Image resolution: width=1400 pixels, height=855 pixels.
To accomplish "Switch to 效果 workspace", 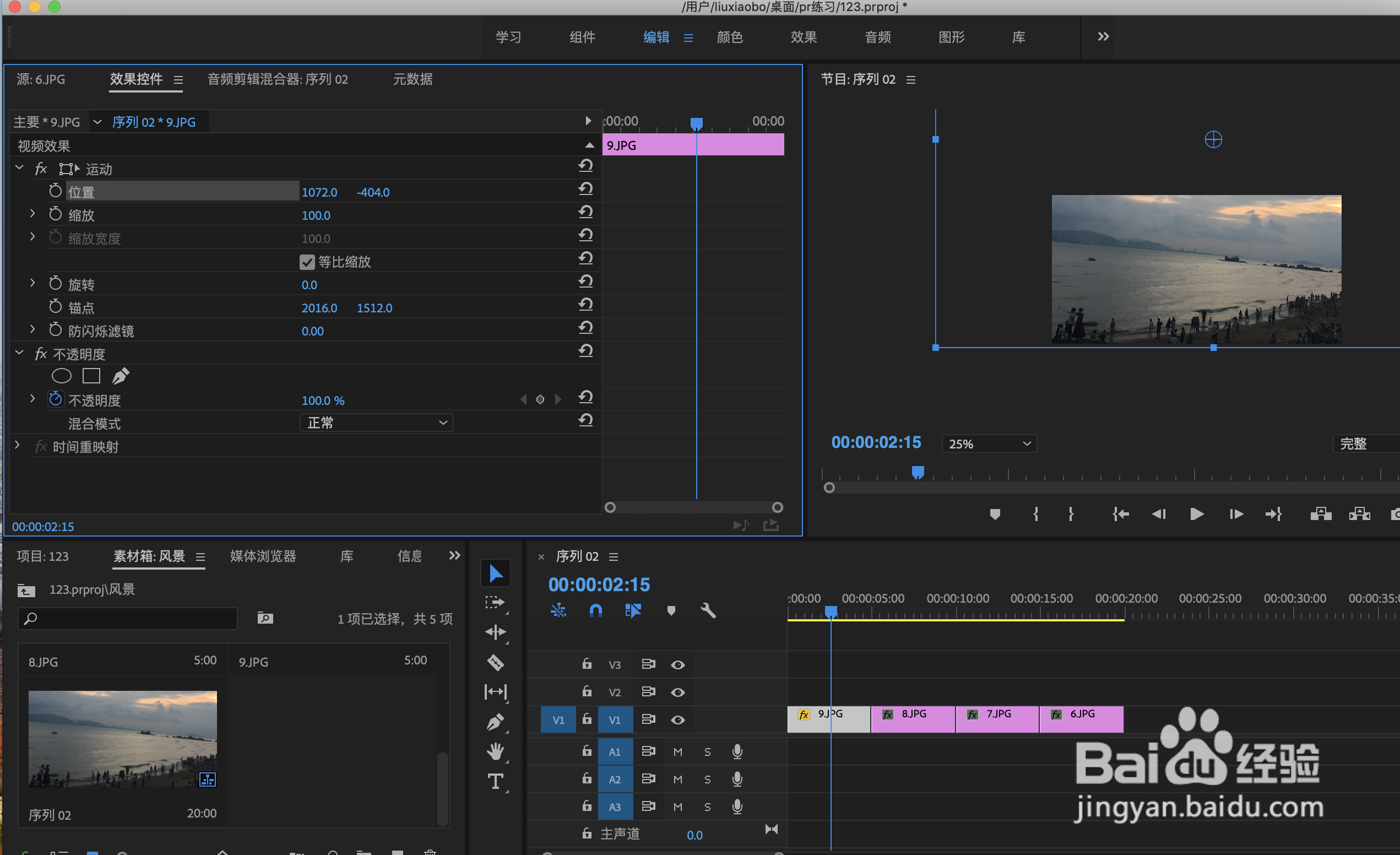I will pos(804,37).
